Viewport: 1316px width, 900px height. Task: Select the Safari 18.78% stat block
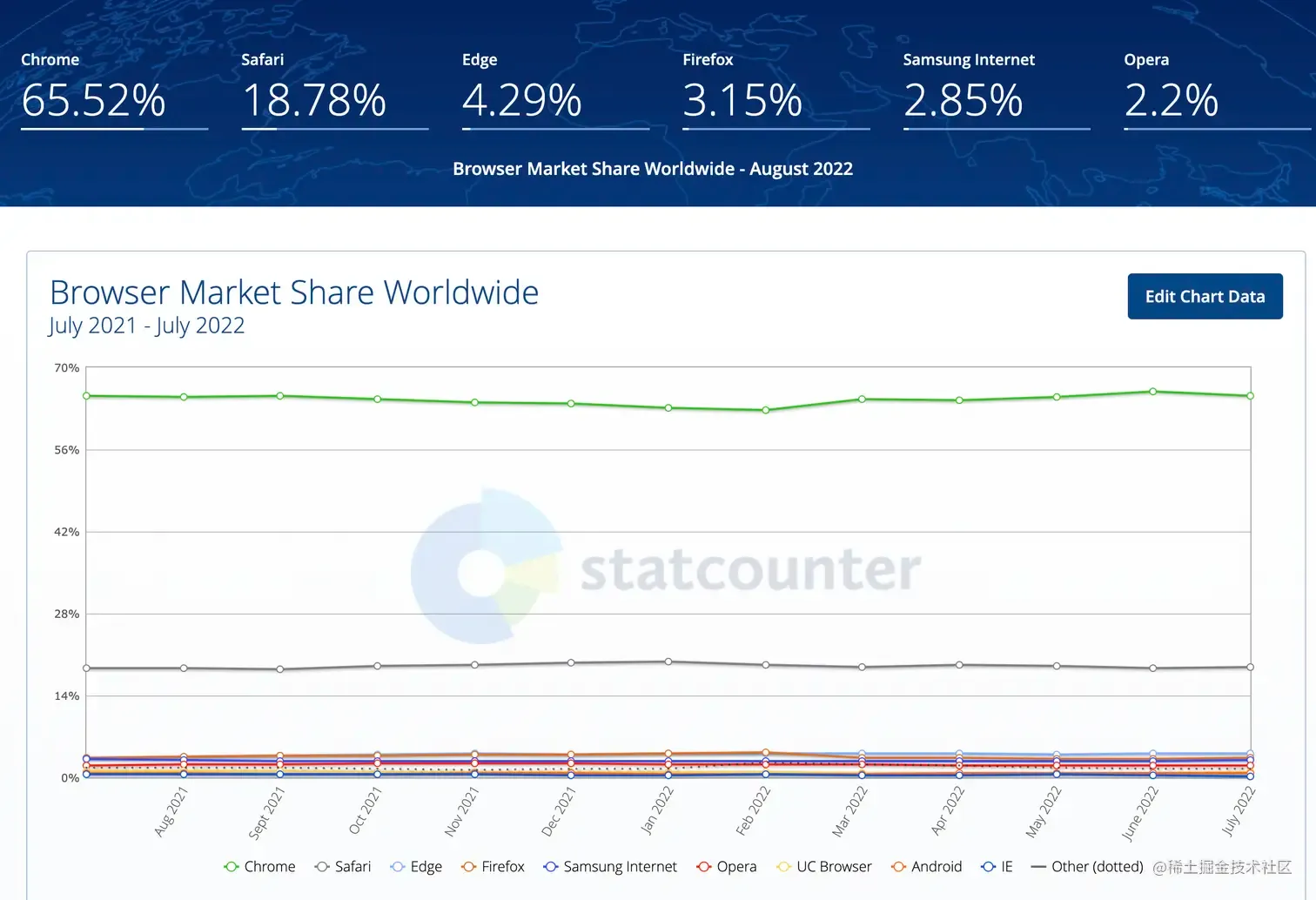(335, 91)
